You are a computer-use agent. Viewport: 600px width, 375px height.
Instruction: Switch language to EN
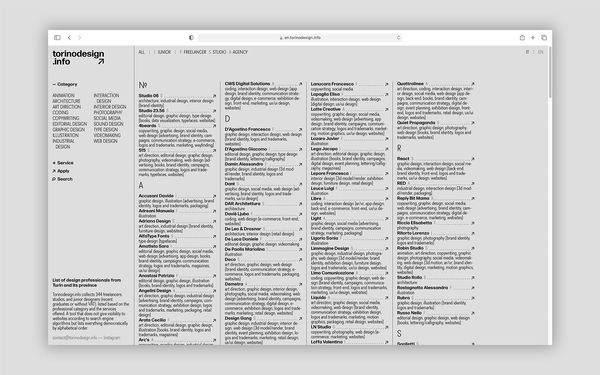click(x=540, y=52)
